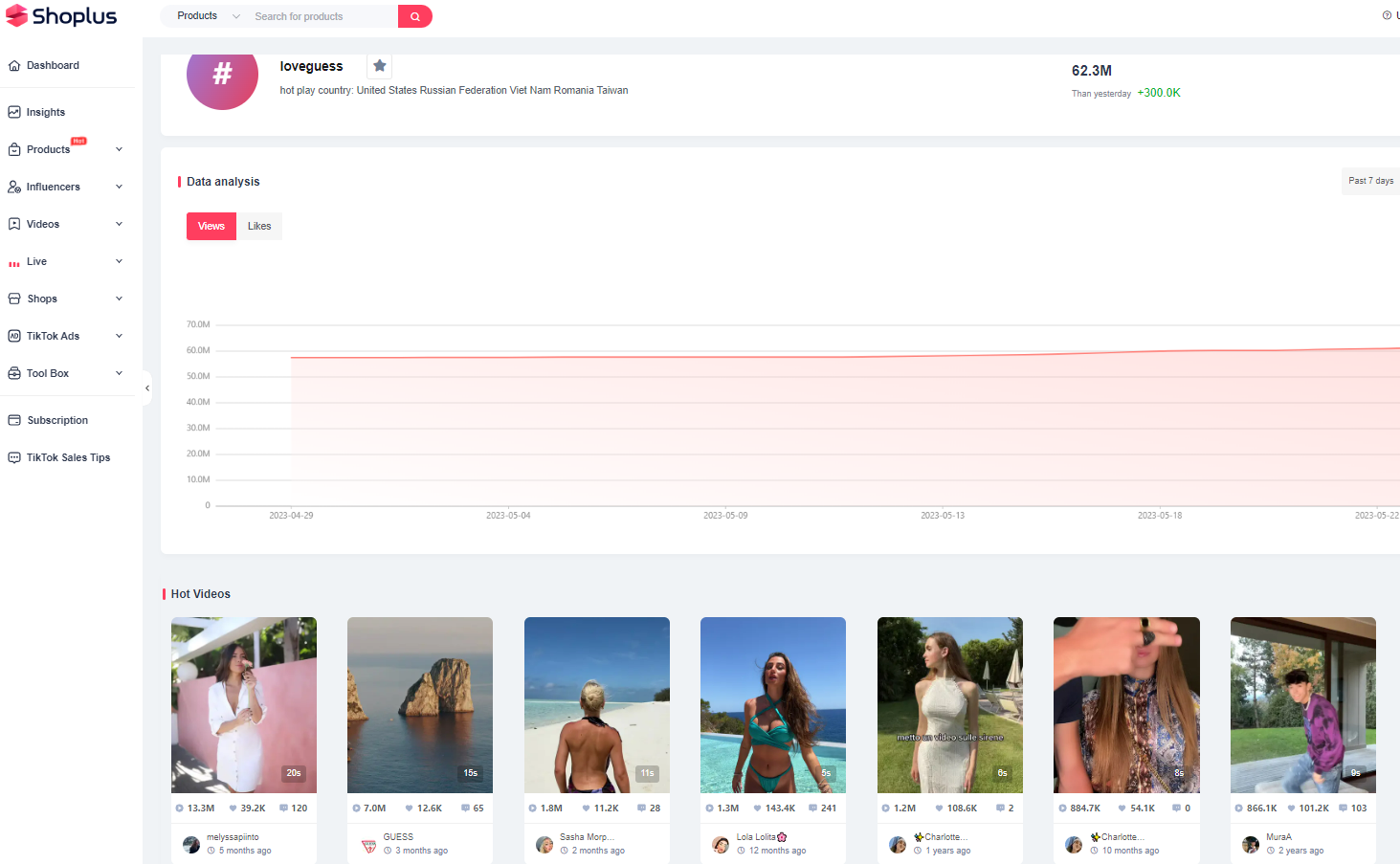Switch to the Views data tab
The height and width of the screenshot is (864, 1400).
(211, 226)
